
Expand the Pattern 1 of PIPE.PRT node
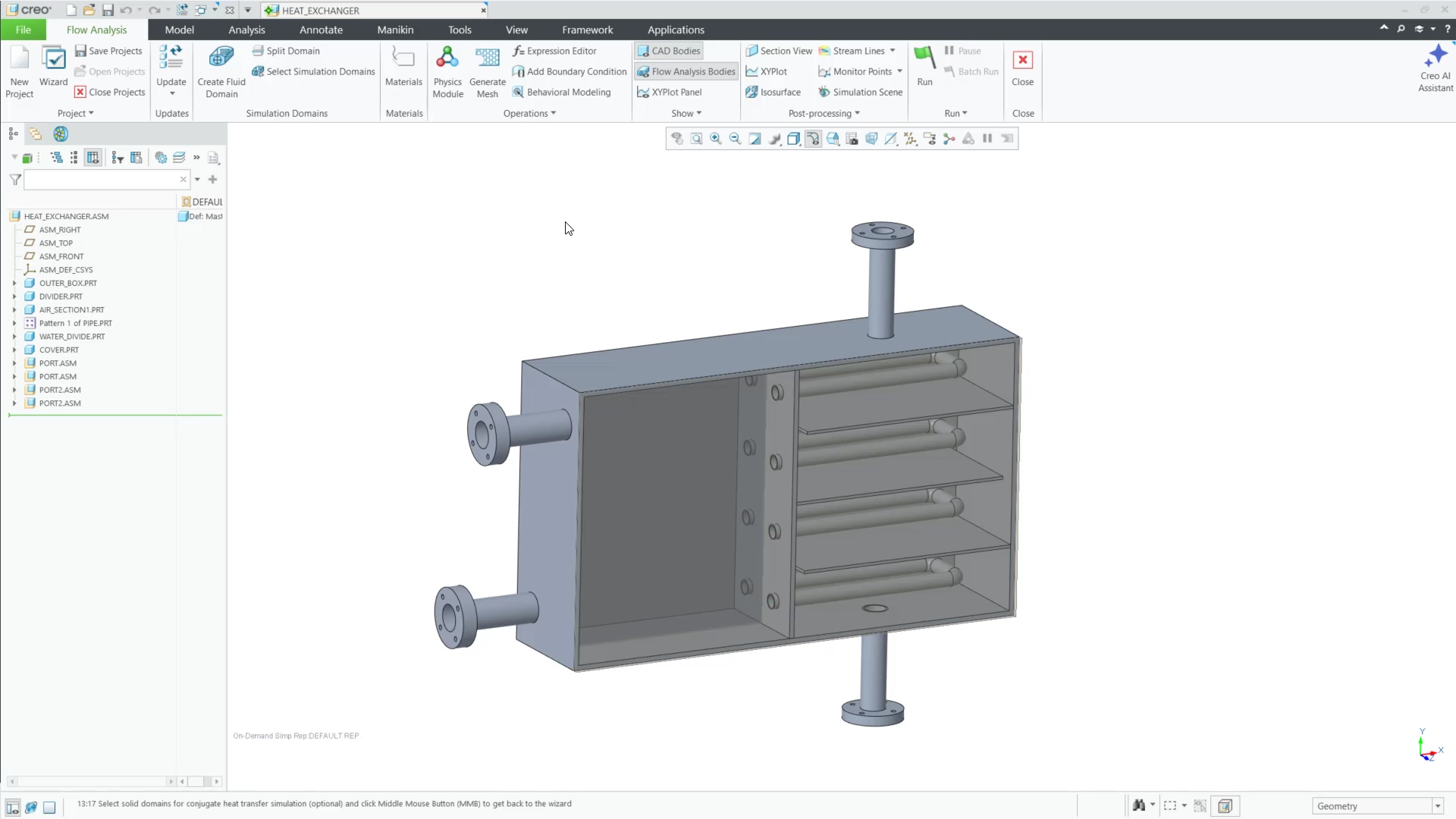(x=14, y=323)
